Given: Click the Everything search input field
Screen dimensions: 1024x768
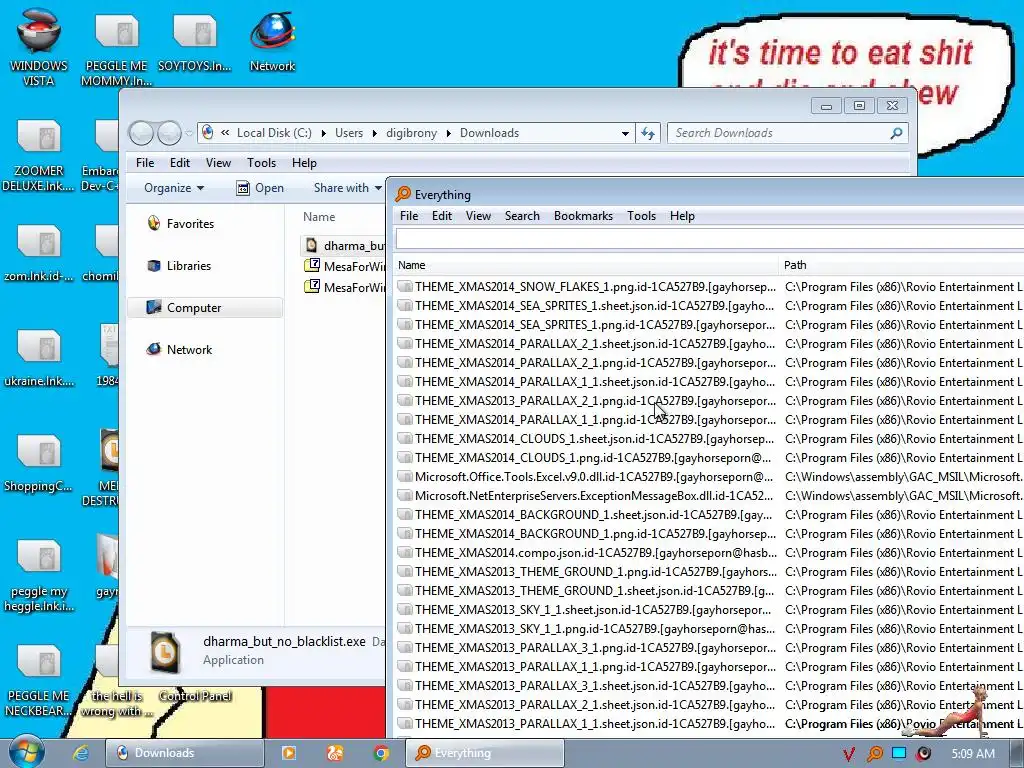Looking at the screenshot, I should [x=709, y=239].
